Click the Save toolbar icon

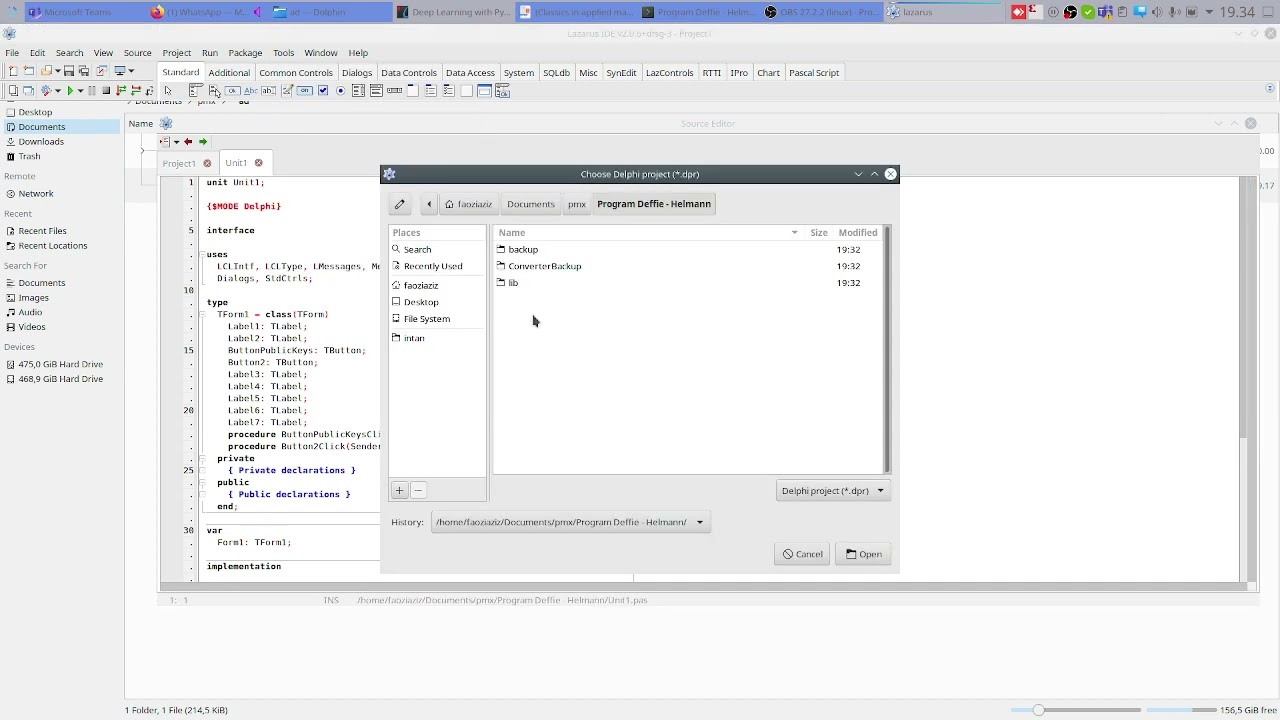(x=69, y=71)
